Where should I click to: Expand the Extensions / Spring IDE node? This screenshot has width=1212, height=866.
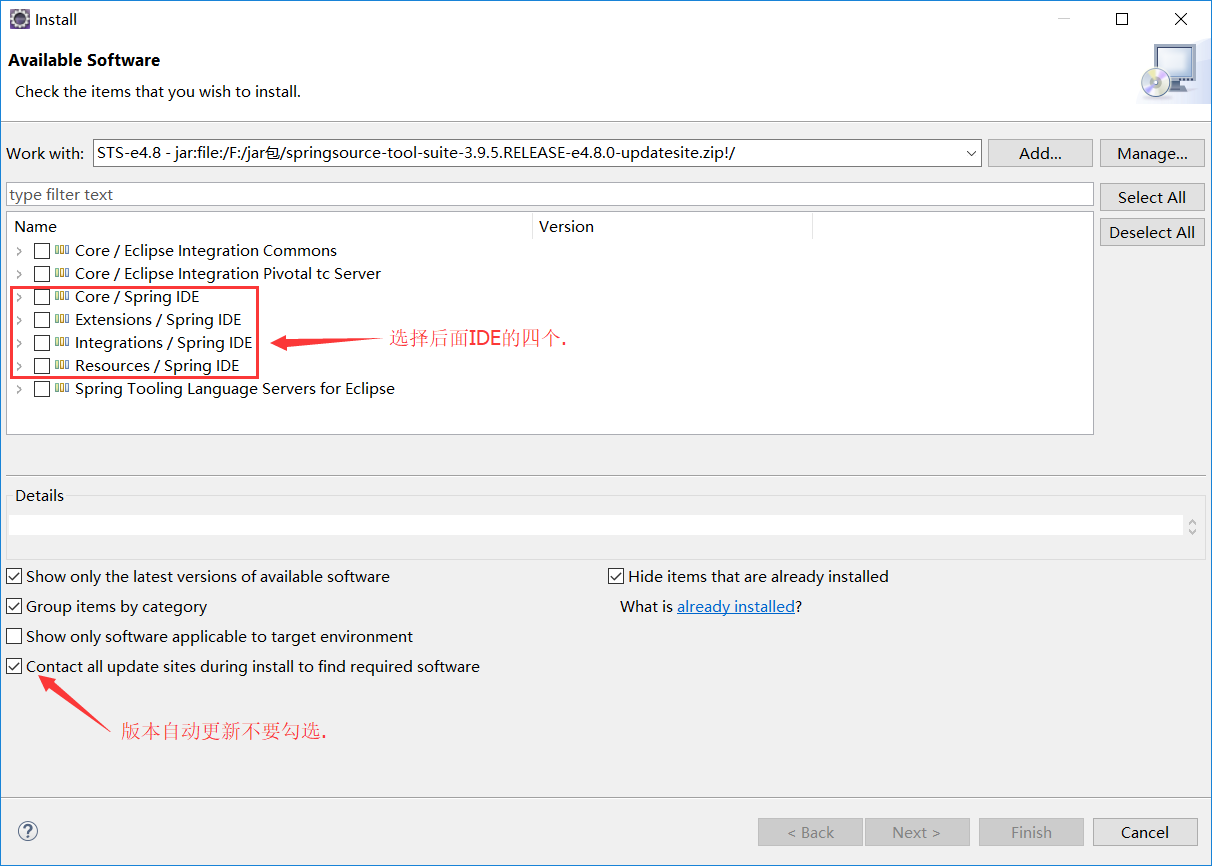pyautogui.click(x=19, y=320)
